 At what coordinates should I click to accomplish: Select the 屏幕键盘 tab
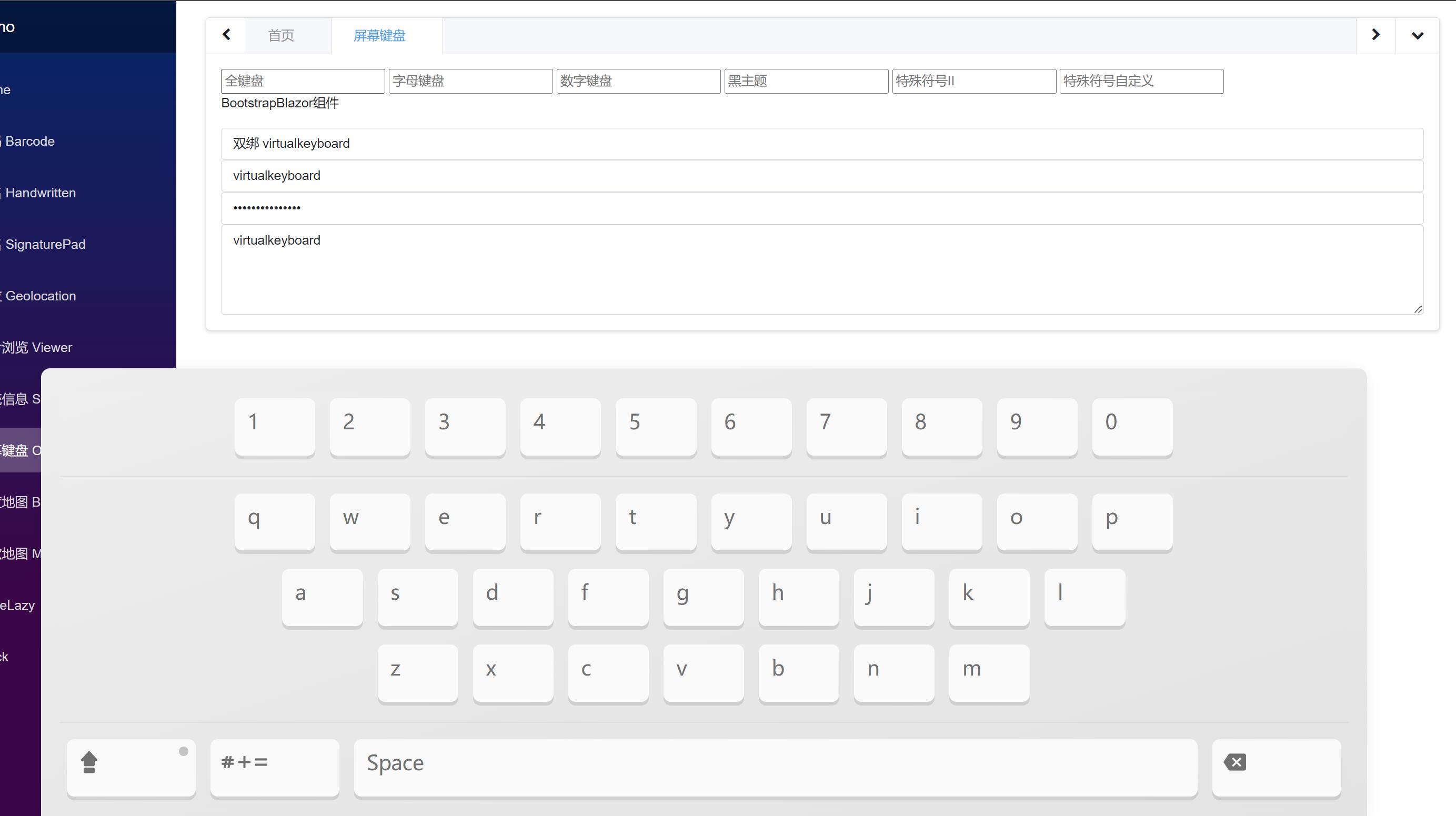click(x=379, y=36)
